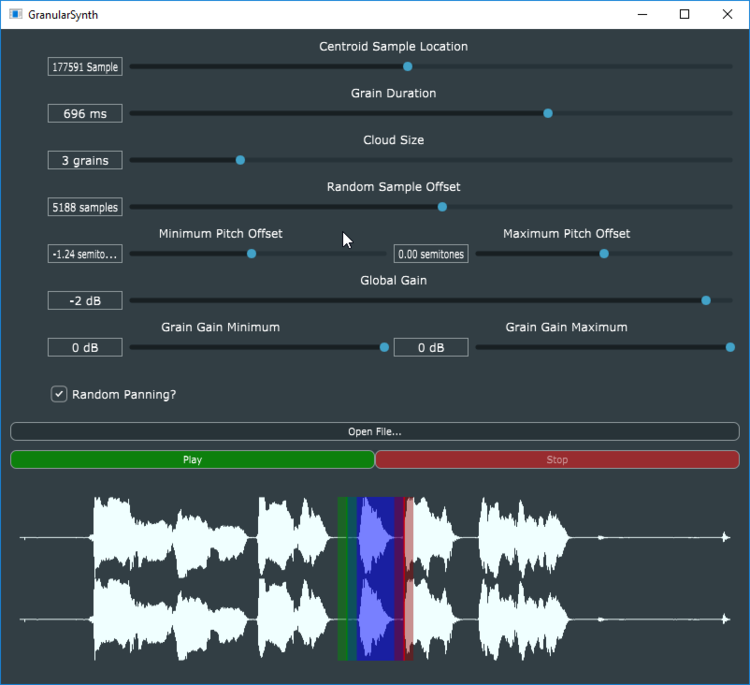This screenshot has height=685, width=750.
Task: Click the red Stop button
Action: coord(557,460)
